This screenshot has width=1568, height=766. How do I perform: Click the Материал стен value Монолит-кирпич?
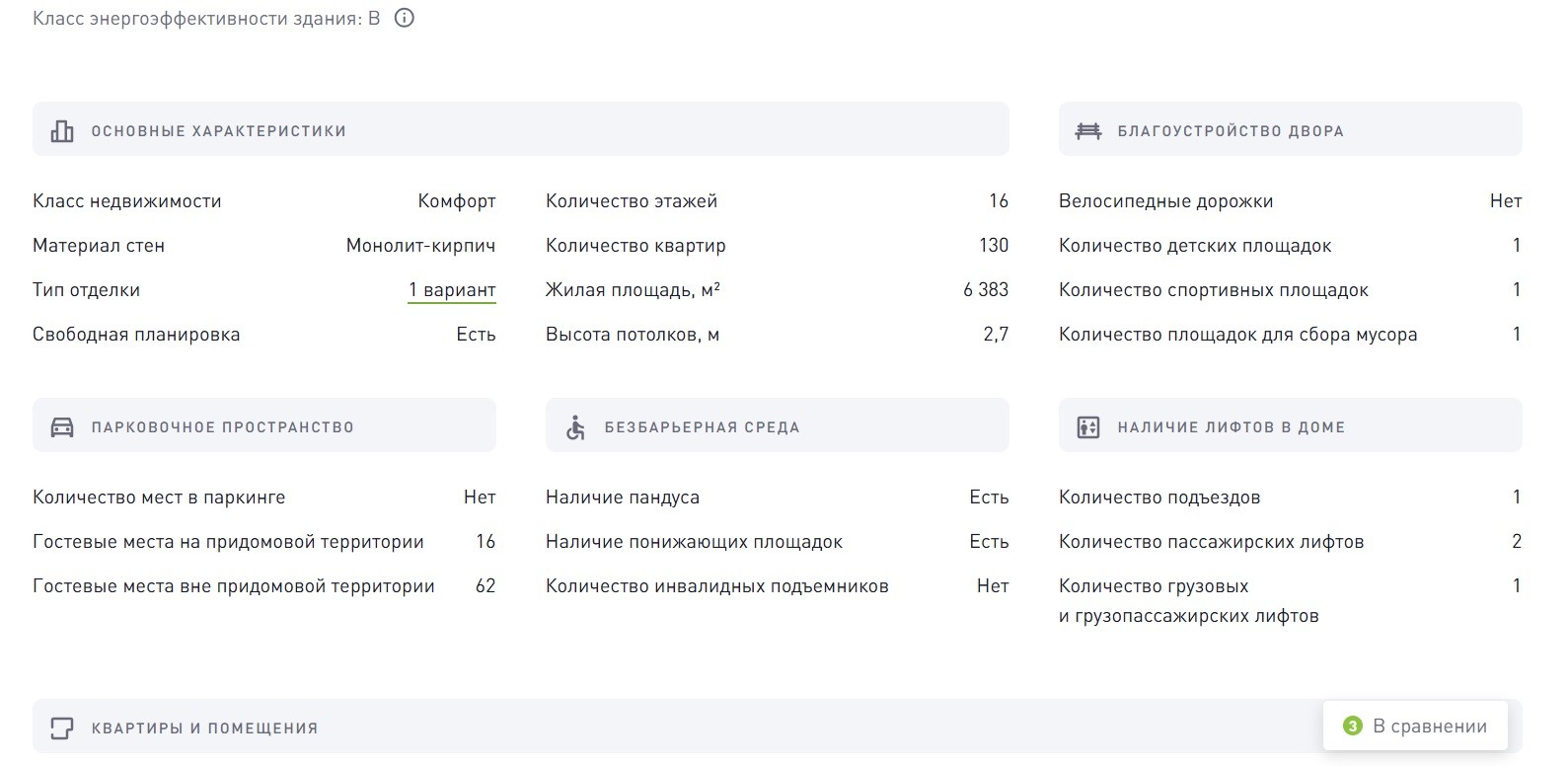tap(420, 246)
